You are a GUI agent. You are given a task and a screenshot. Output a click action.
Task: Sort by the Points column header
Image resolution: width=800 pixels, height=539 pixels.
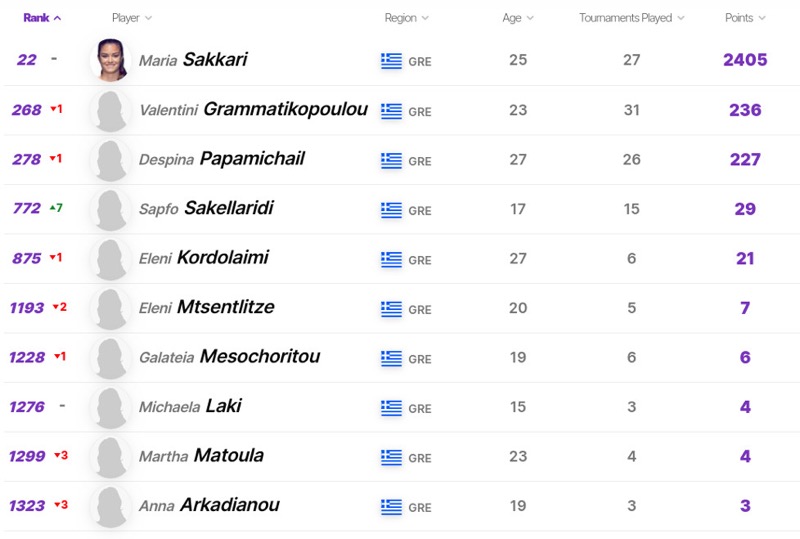(x=745, y=18)
